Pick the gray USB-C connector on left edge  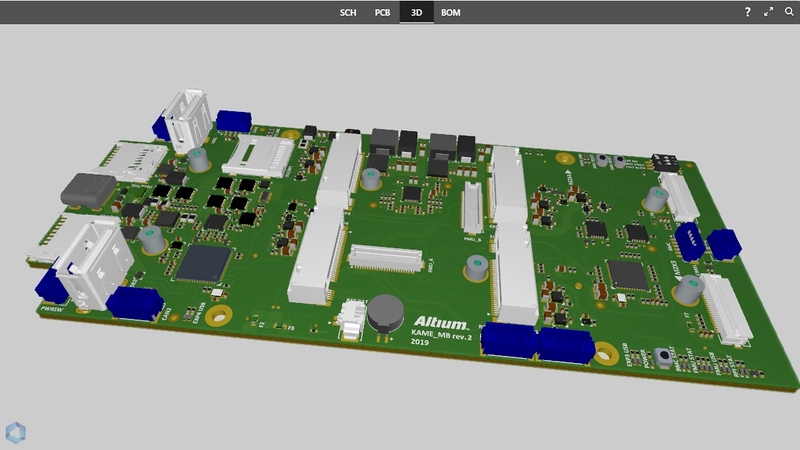click(x=90, y=190)
